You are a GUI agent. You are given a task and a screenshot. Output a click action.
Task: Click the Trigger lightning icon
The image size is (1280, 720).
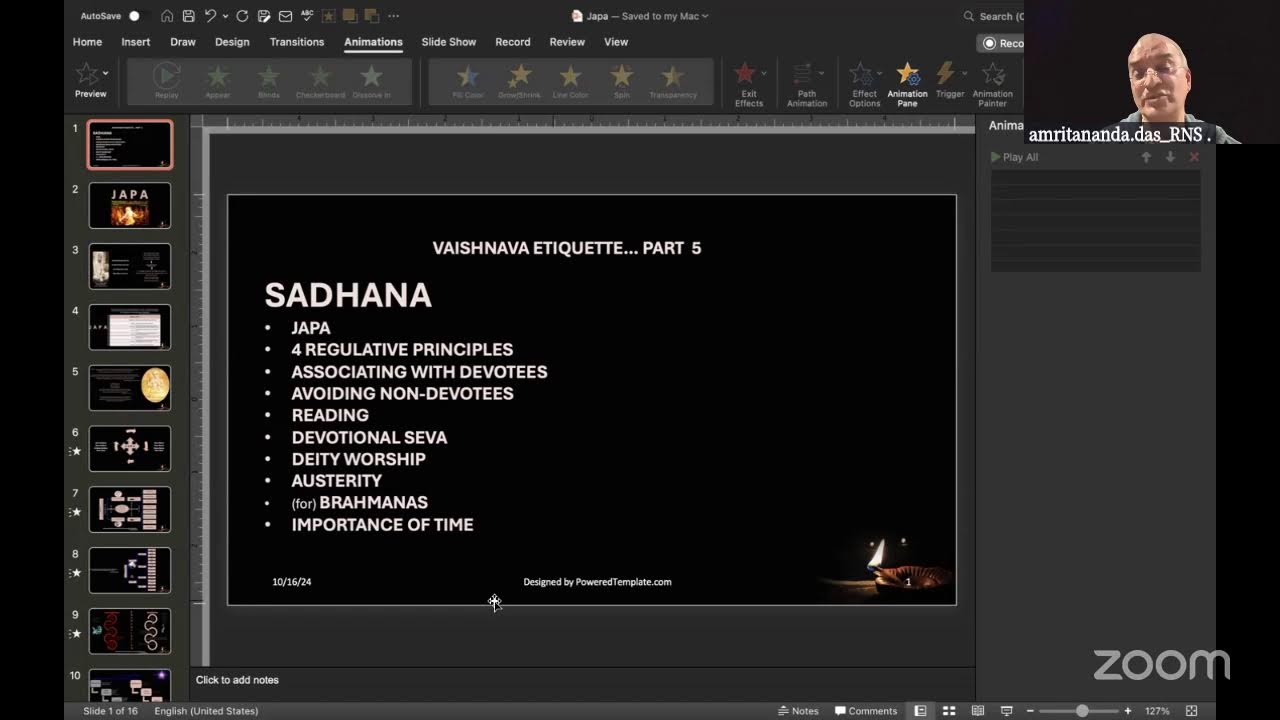tap(945, 73)
